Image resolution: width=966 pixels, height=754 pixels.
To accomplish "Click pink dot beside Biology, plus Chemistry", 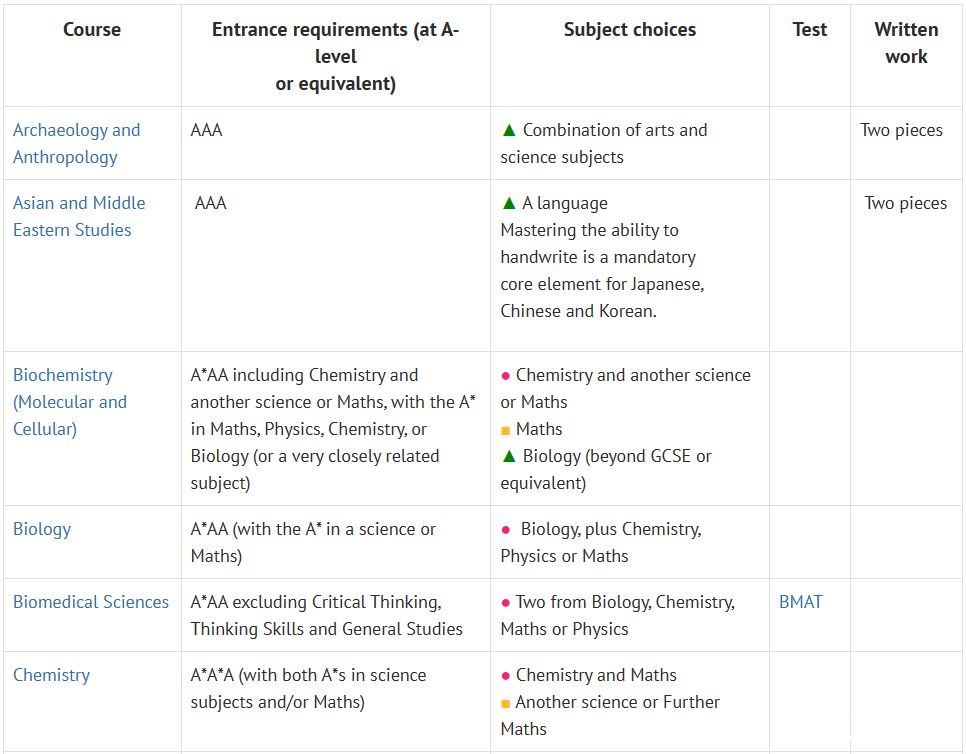I will coord(506,530).
